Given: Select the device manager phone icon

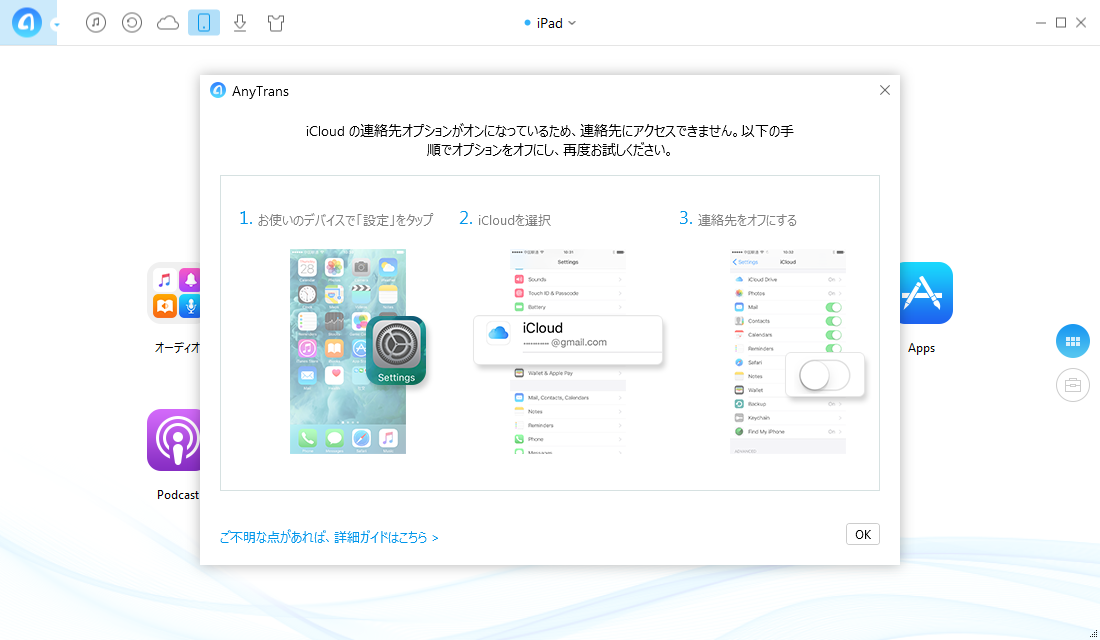Looking at the screenshot, I should [204, 22].
